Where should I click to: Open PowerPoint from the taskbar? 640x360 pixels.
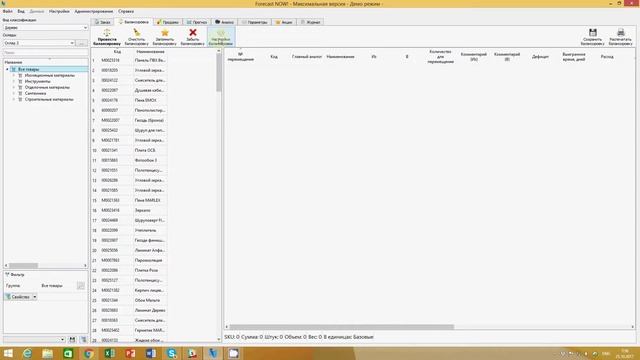130,353
